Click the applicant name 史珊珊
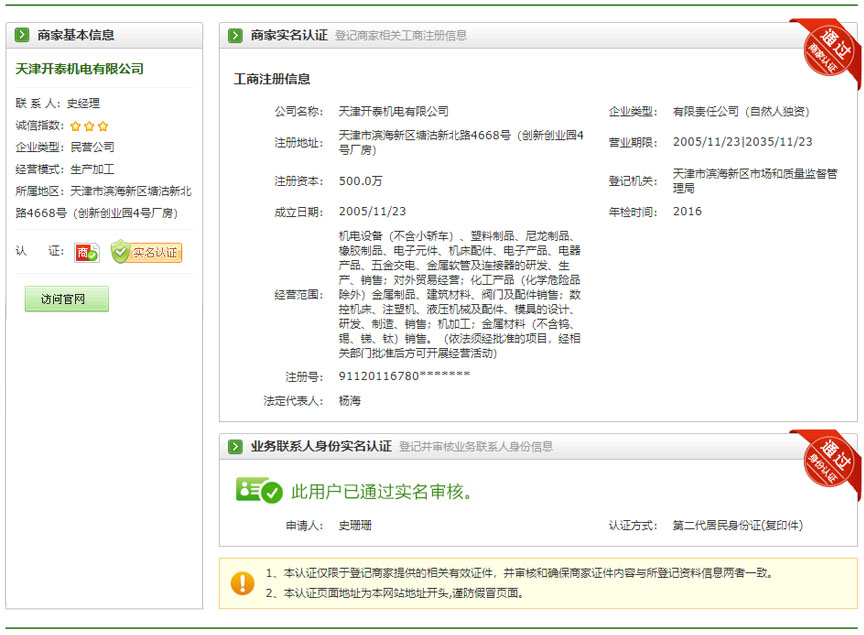This screenshot has height=635, width=864. [x=355, y=525]
